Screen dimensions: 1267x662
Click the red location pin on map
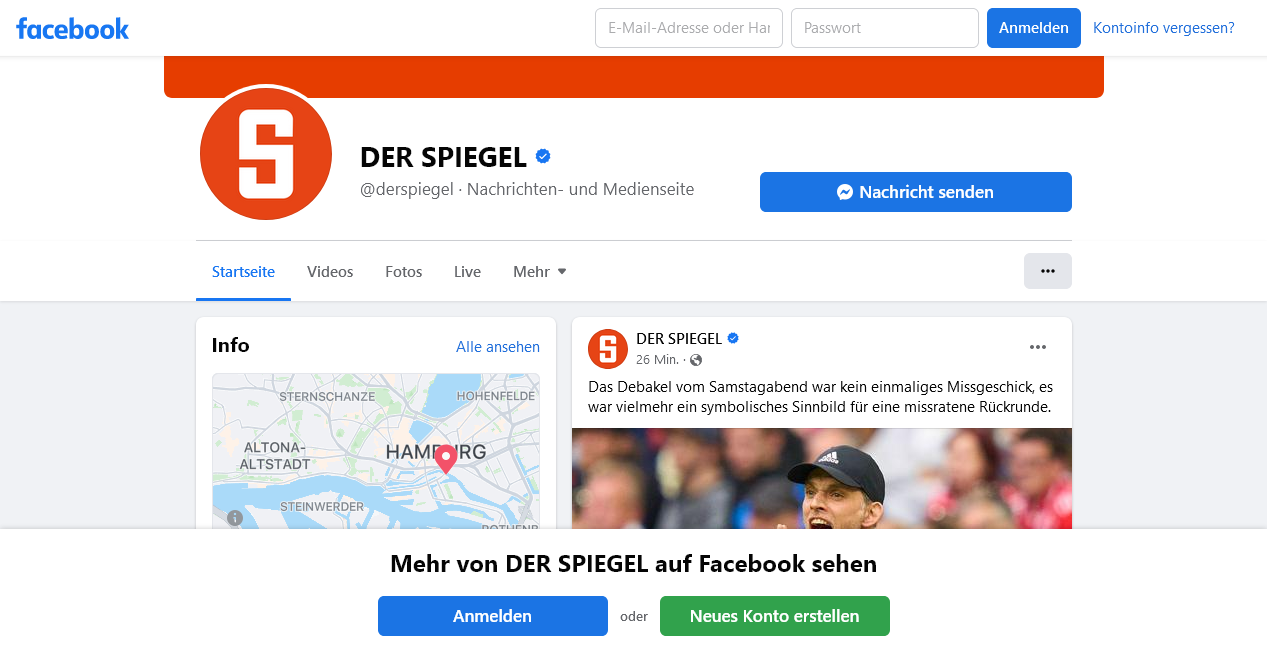[x=446, y=459]
